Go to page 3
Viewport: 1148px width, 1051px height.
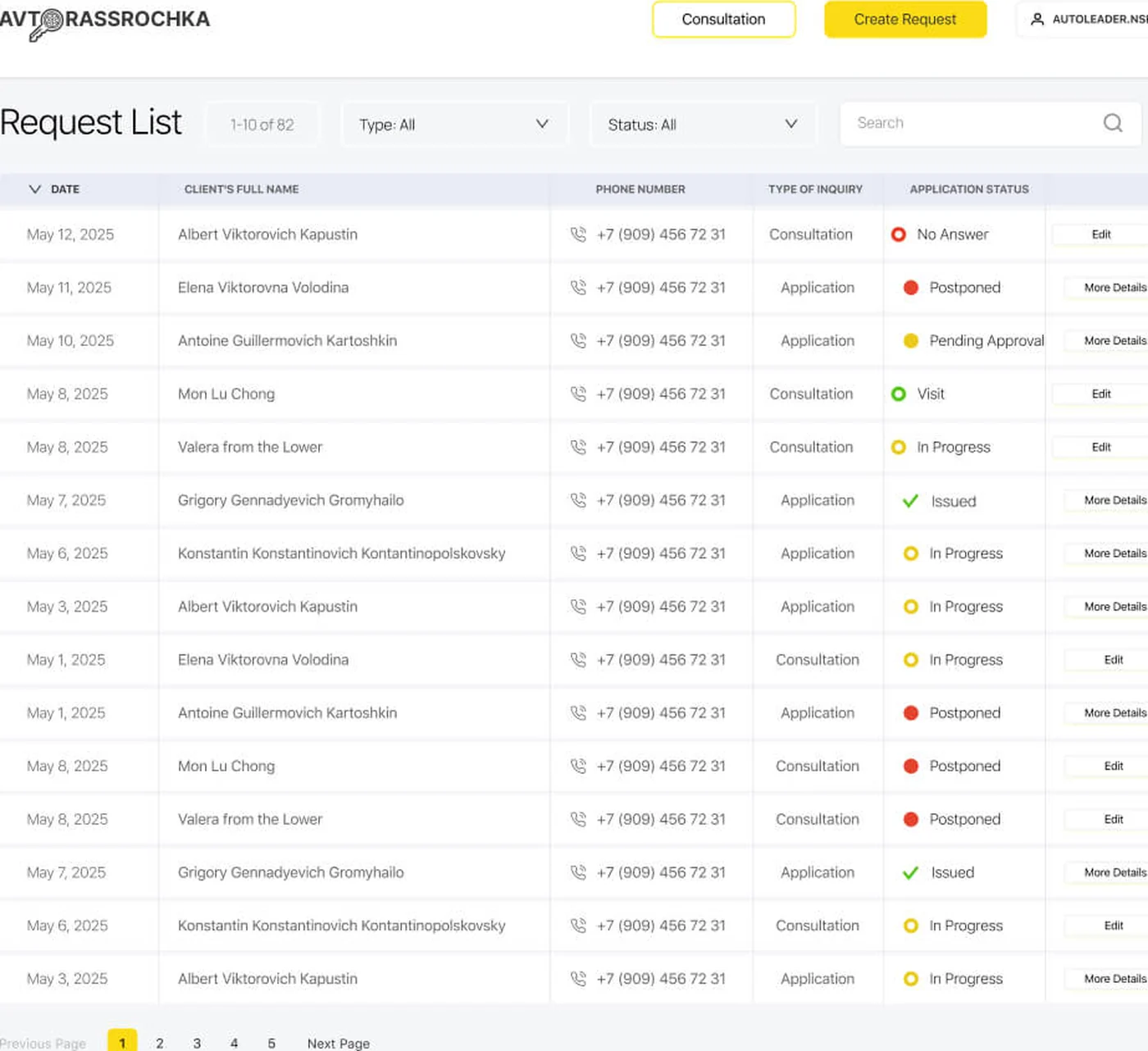[x=197, y=1043]
